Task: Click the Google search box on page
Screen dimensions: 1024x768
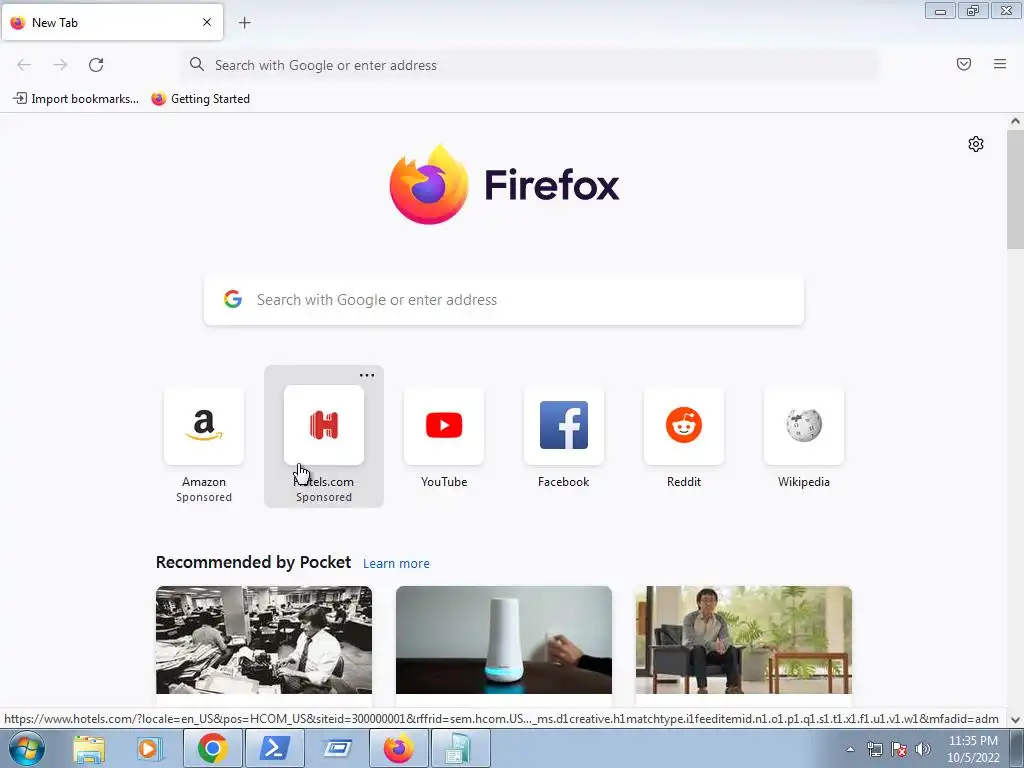Action: [504, 300]
